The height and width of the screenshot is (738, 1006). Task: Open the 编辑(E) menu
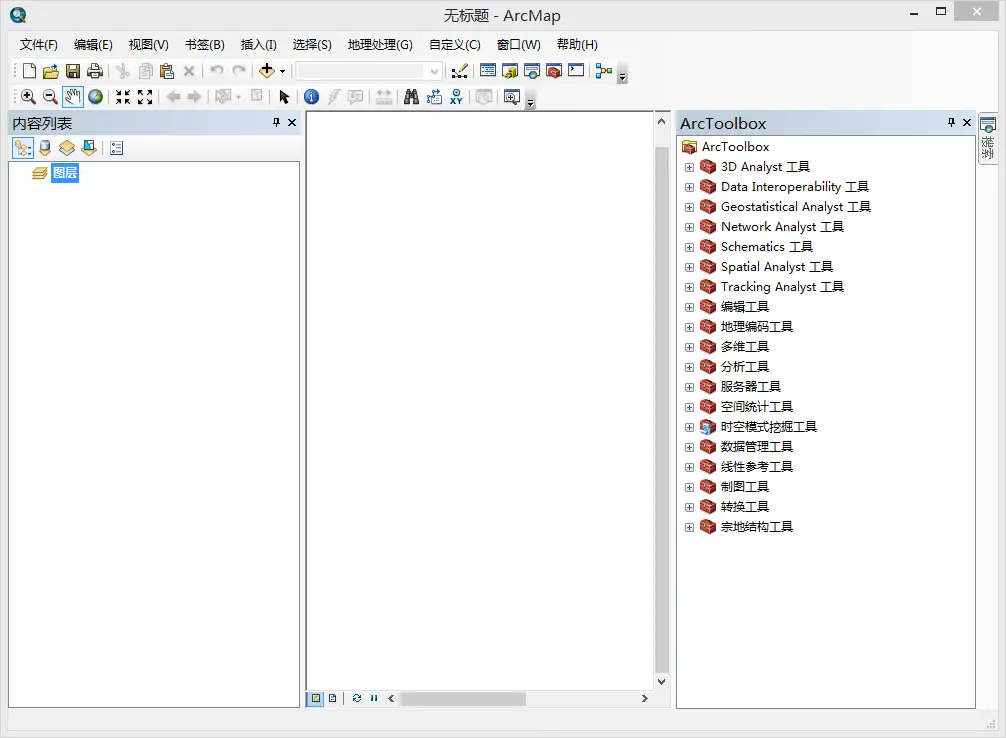click(93, 44)
